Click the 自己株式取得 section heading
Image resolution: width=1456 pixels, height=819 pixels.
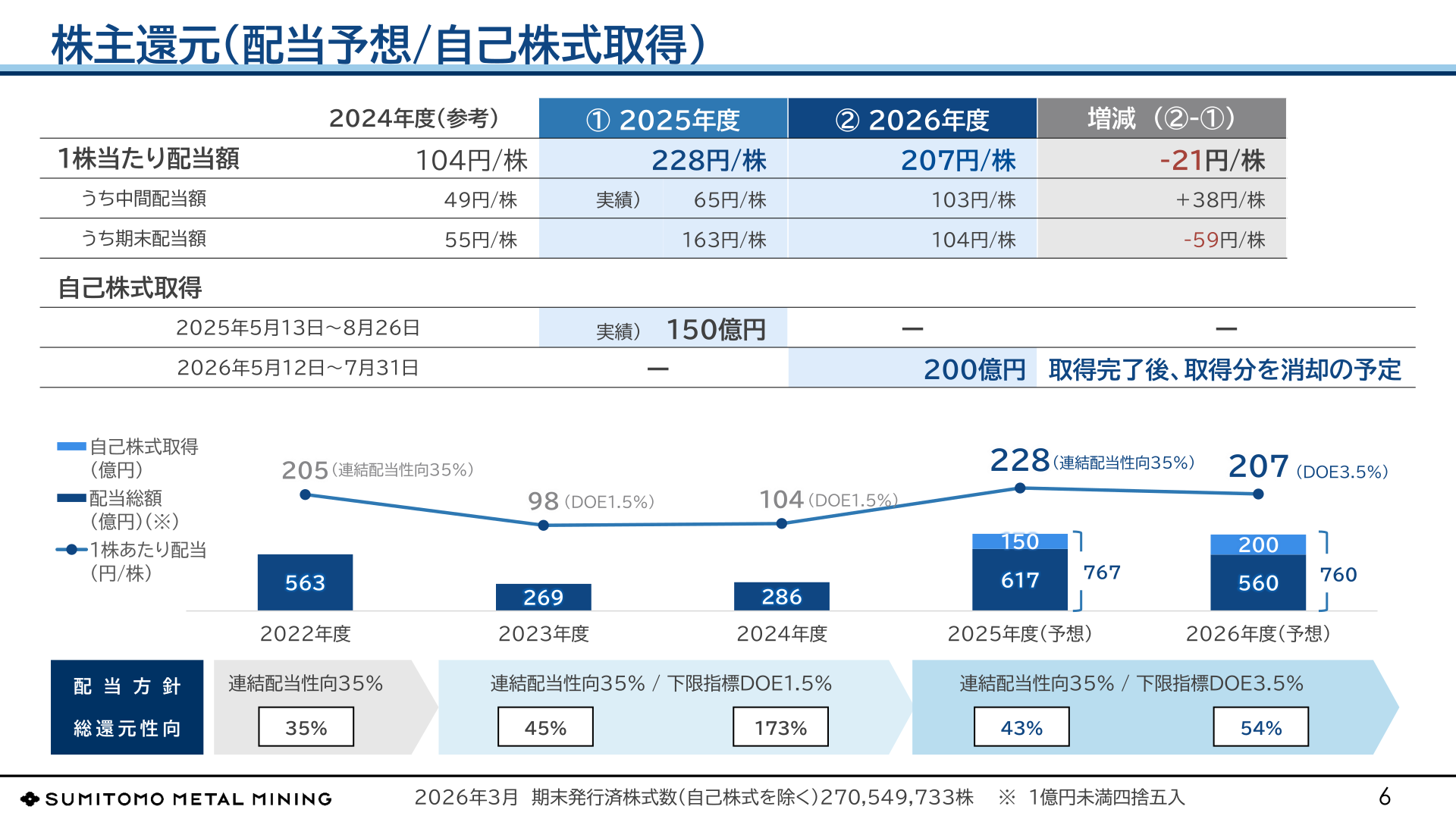coord(130,287)
